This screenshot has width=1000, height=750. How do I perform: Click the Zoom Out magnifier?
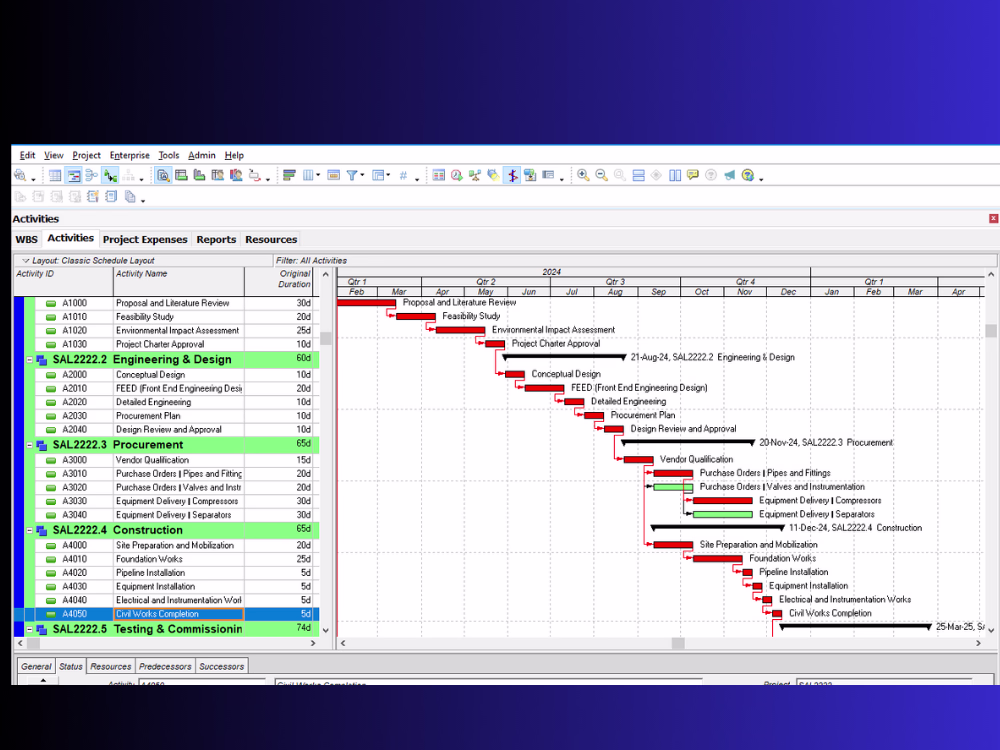click(601, 175)
